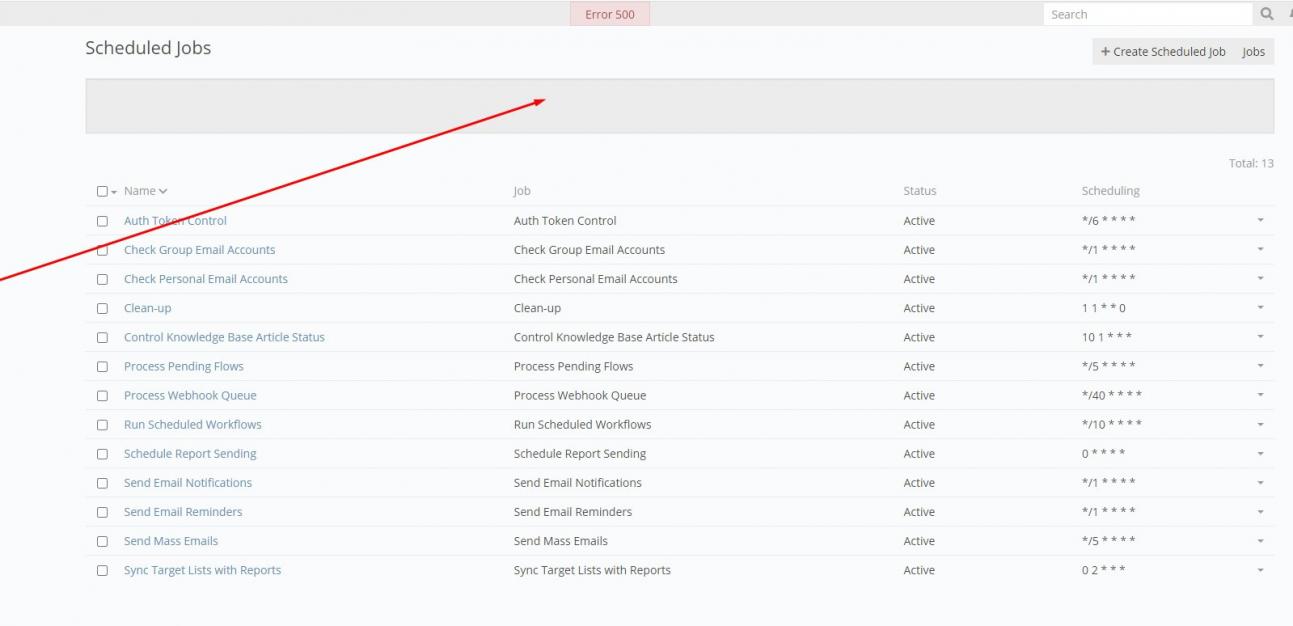Viewport: 1293px width, 626px height.
Task: Click the Process Pending Flows link
Action: (x=183, y=366)
